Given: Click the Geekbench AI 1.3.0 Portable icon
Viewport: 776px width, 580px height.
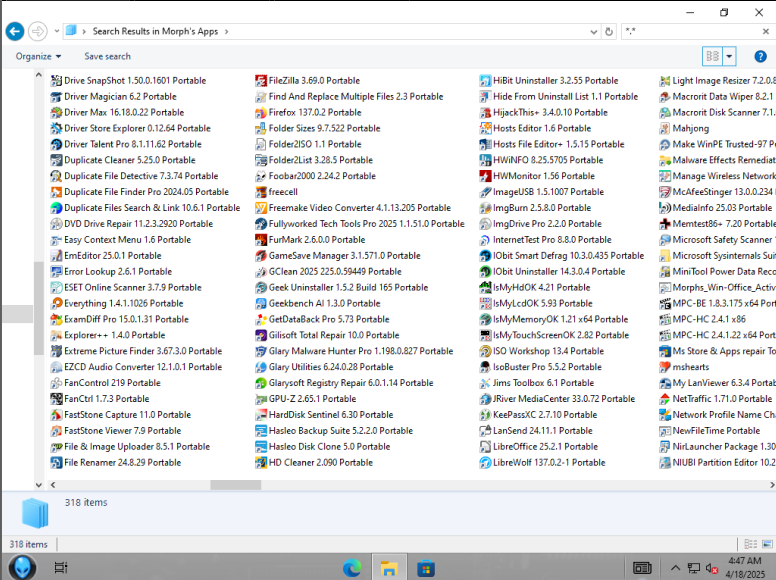Looking at the screenshot, I should (x=260, y=303).
